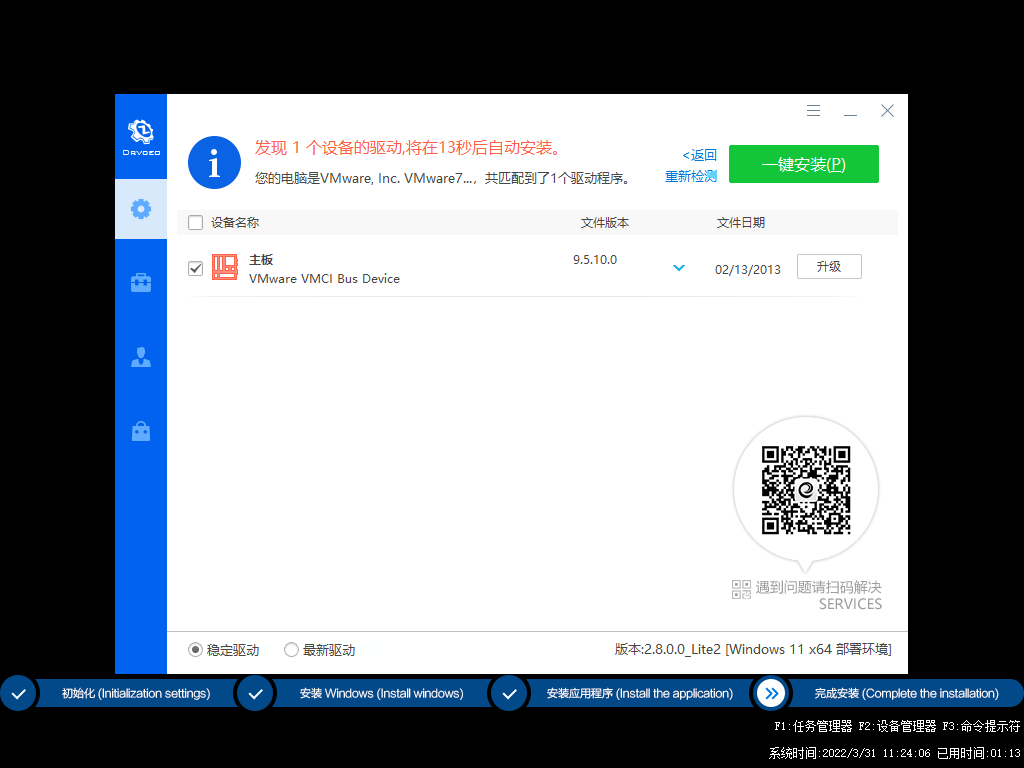1024x768 pixels.
Task: Open the DRVCEO logo icon in the sidebar
Action: (141, 137)
